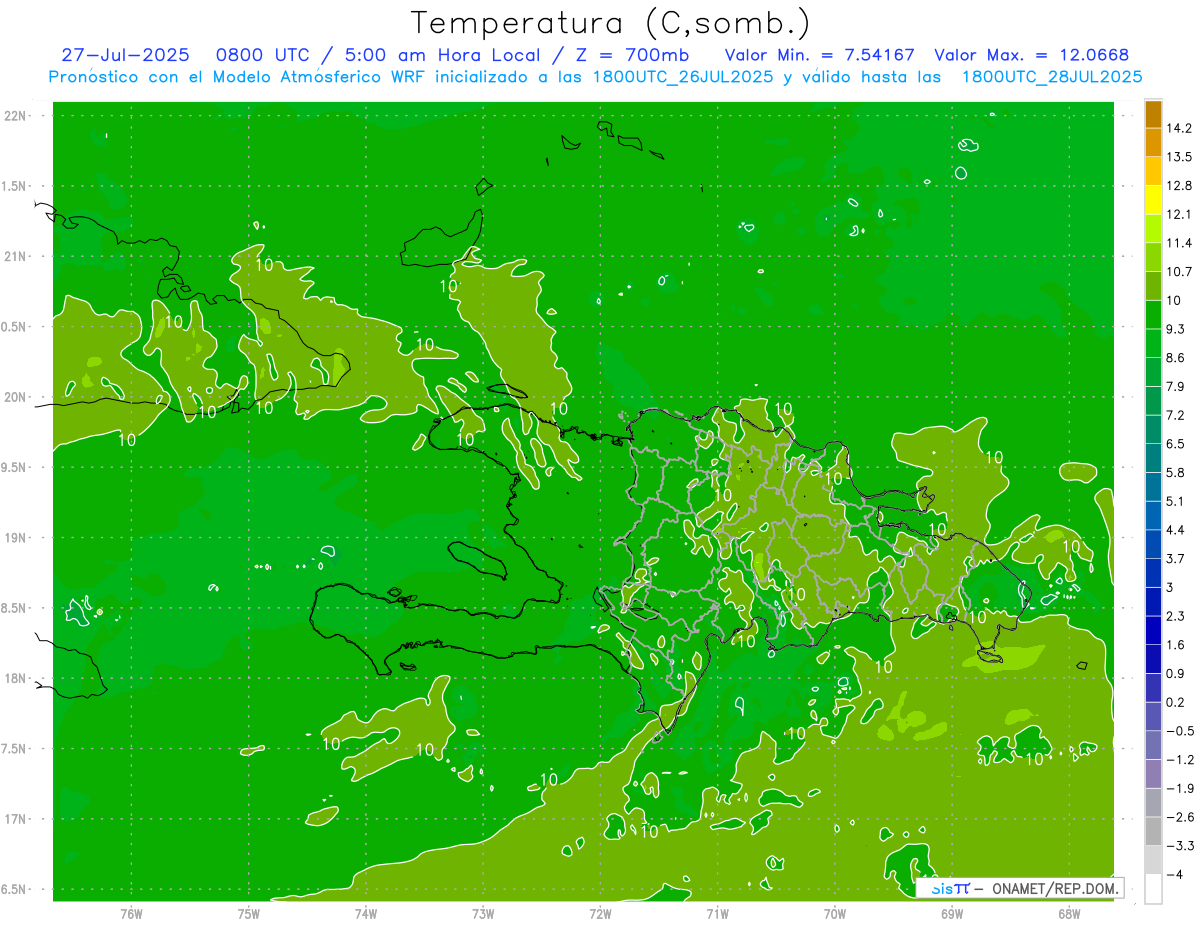Image resolution: width=1200 pixels, height=927 pixels.
Task: Select the "Z = 700mb" level text
Action: coord(633,55)
